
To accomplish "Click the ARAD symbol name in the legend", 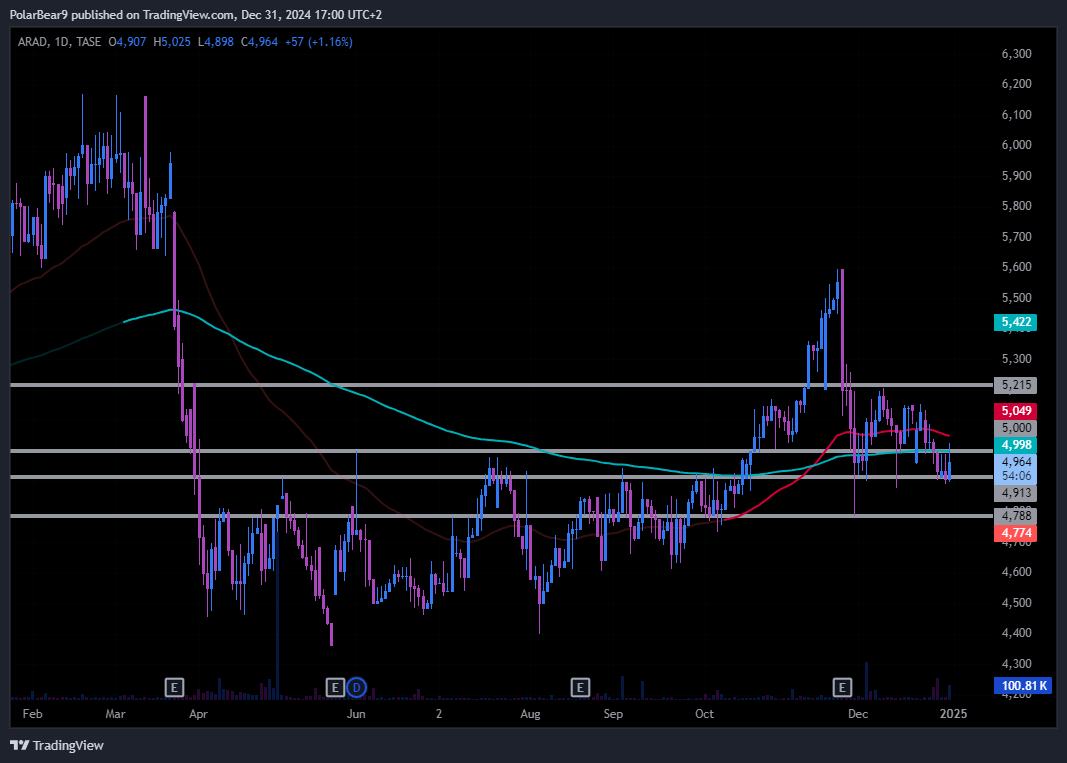I will [33, 42].
